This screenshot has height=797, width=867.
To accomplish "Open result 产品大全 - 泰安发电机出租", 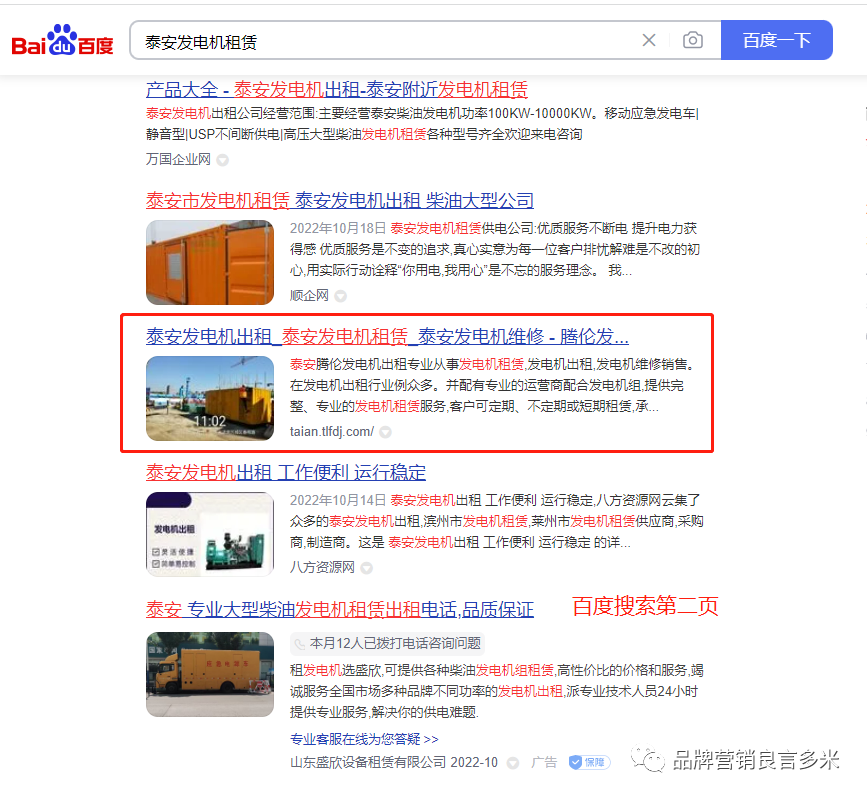I will click(337, 90).
